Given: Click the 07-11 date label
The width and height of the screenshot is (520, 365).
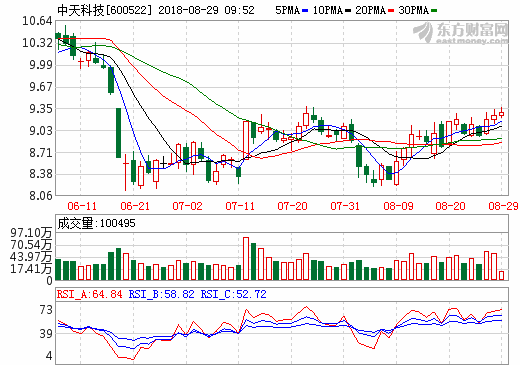Looking at the screenshot, I should (240, 206).
